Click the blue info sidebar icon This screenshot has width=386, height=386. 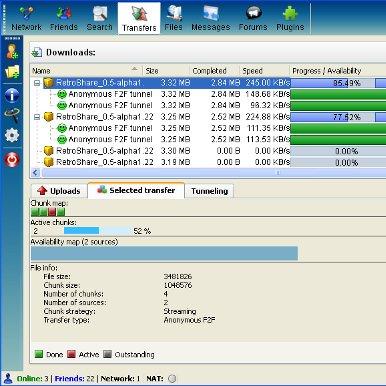click(12, 95)
